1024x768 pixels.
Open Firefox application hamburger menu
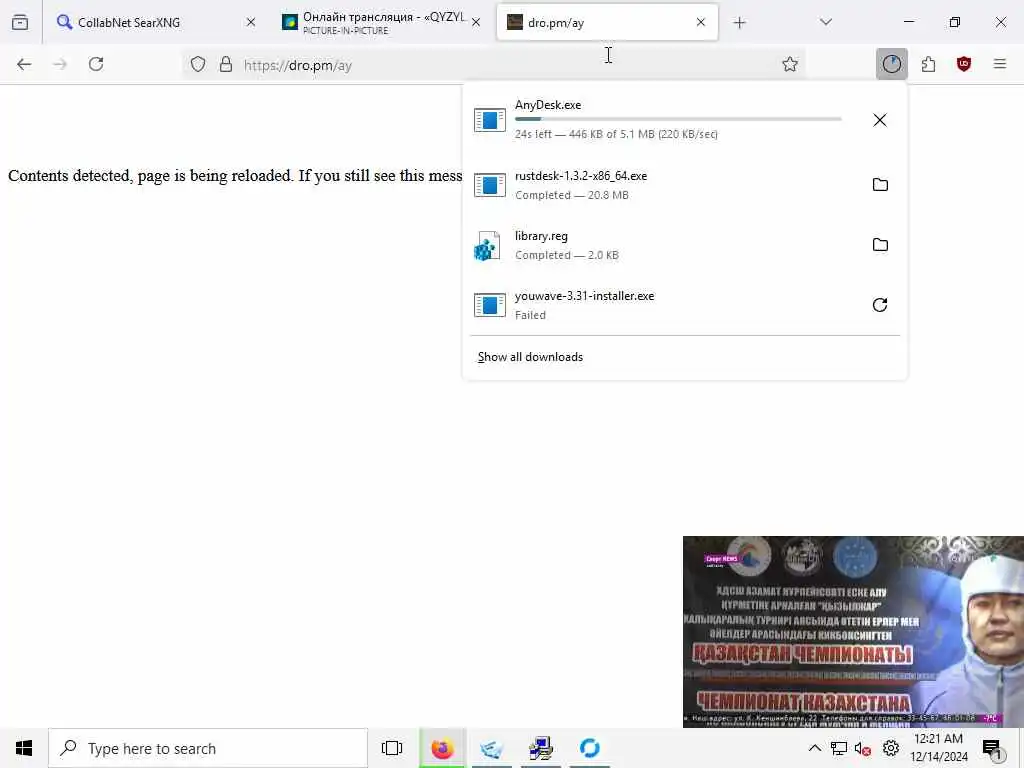click(999, 64)
